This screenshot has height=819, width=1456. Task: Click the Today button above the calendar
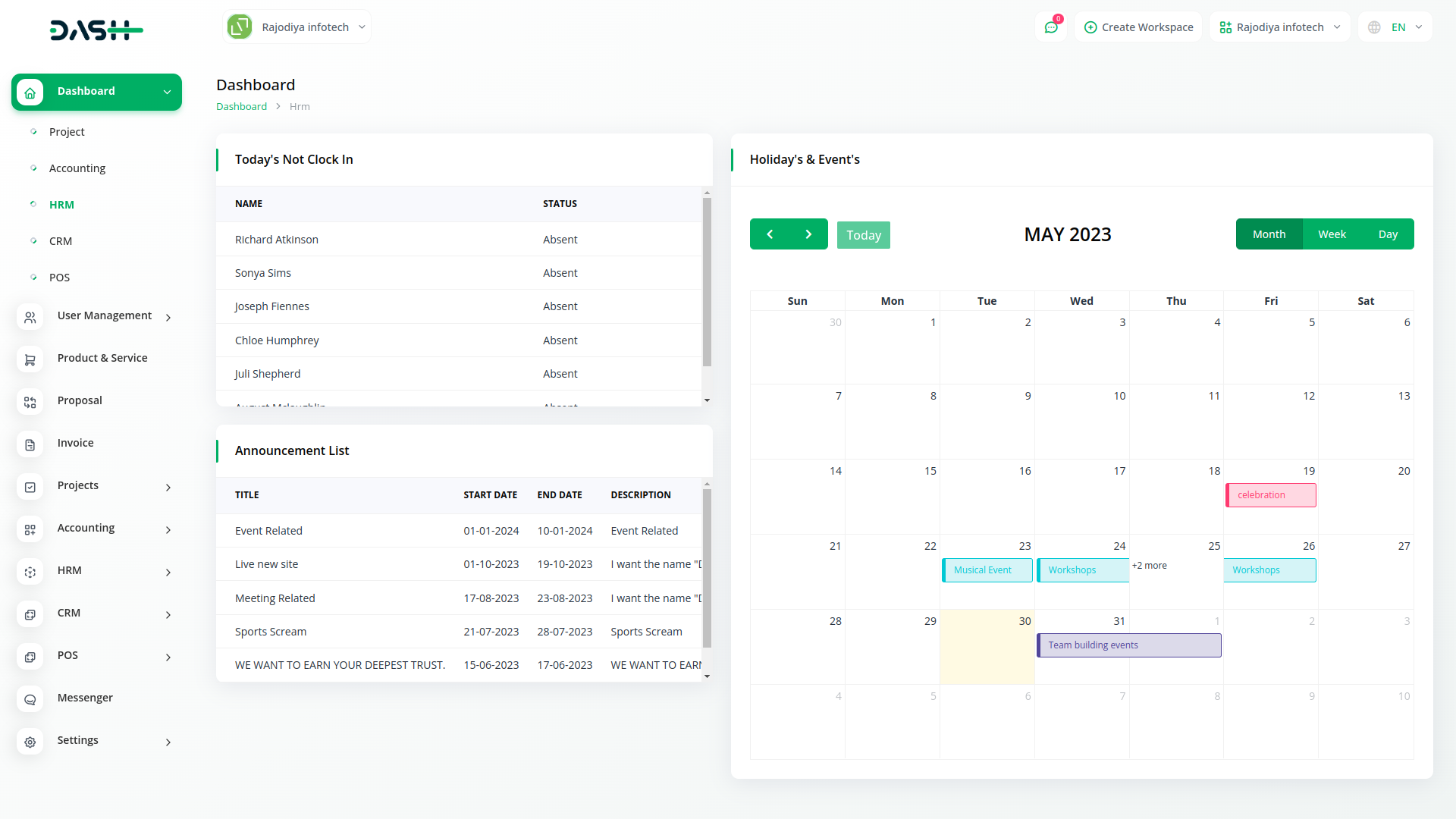coord(863,234)
